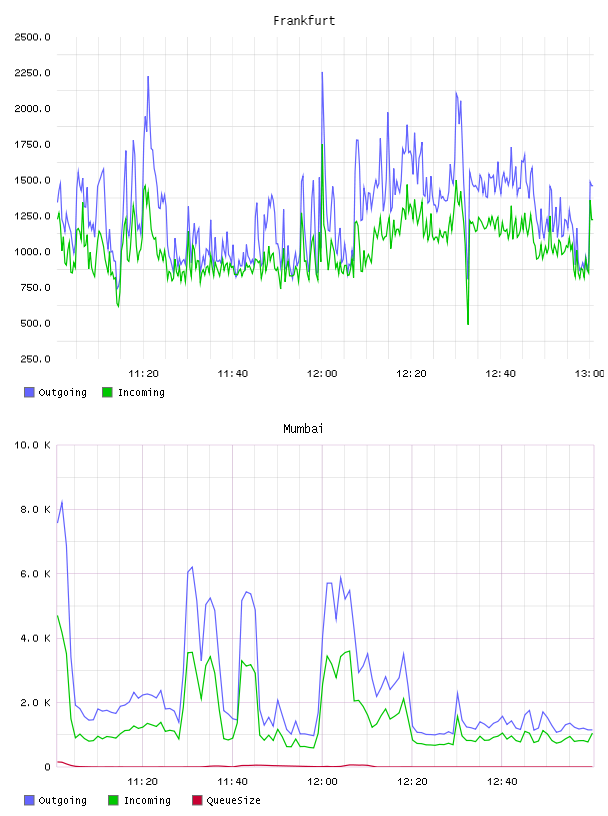Click the Frankfurt y-axis label 250.0
The image size is (608, 816).
(x=35, y=359)
